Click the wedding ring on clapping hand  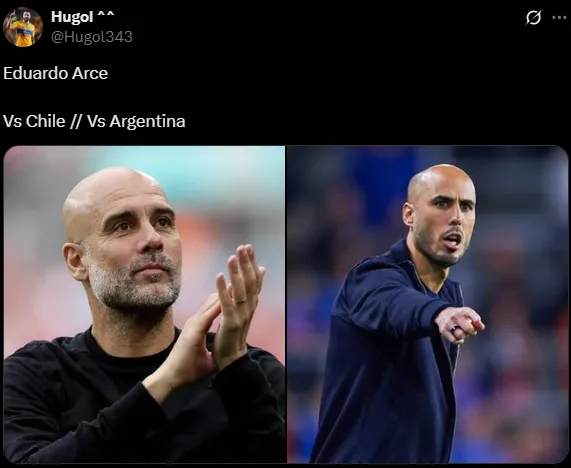241,301
